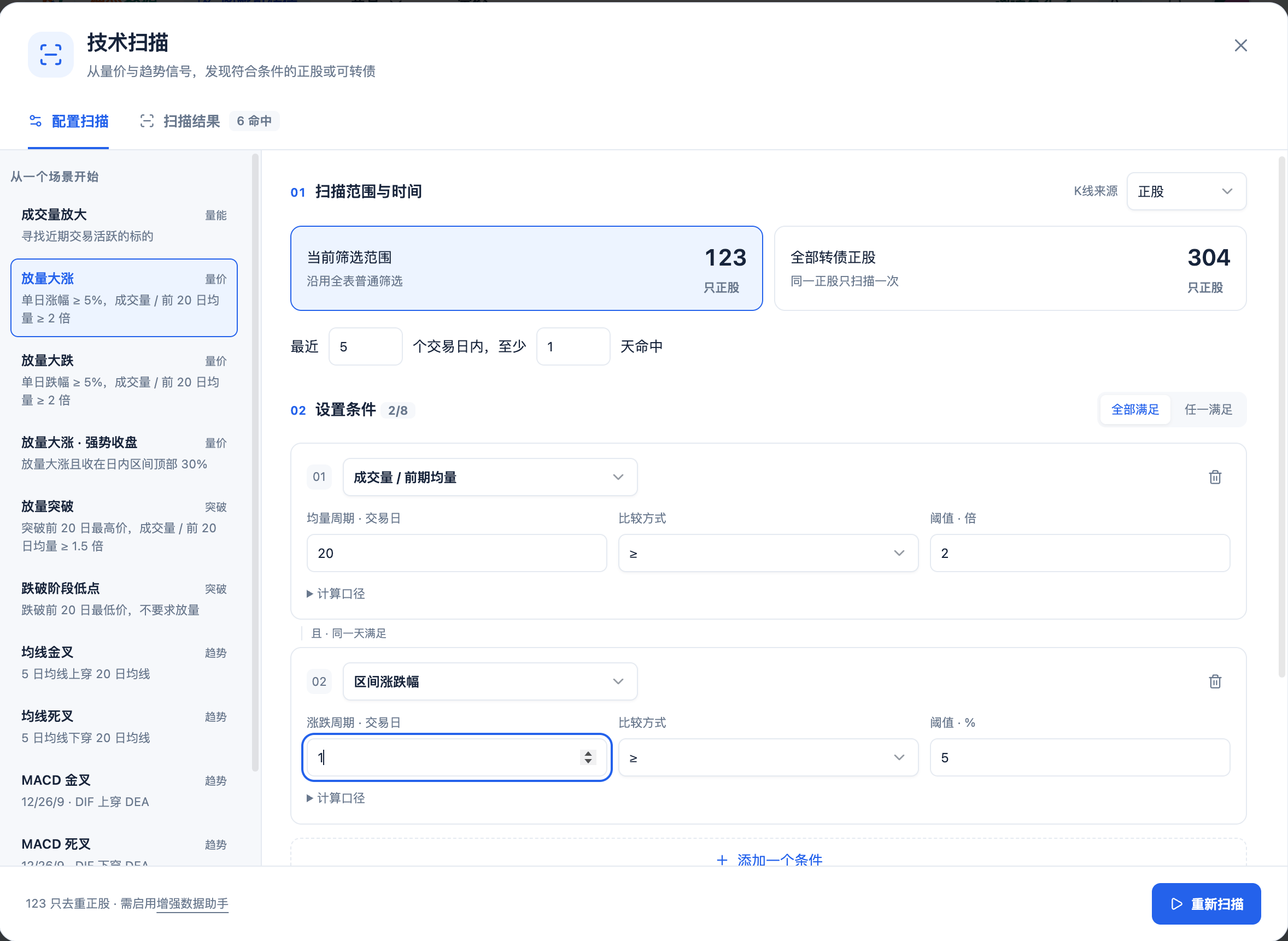
Task: Select the MACD 死叉 scenario
Action: click(124, 846)
